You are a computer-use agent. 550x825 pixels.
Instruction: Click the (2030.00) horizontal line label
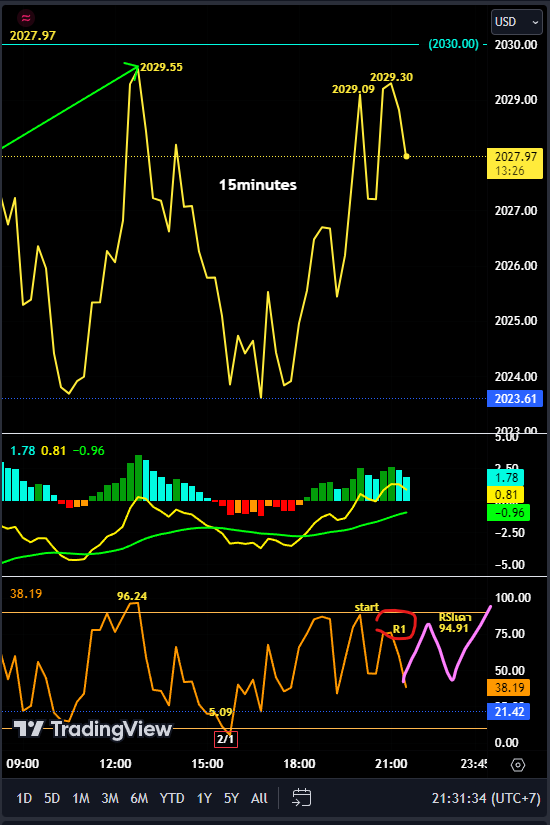pos(454,44)
